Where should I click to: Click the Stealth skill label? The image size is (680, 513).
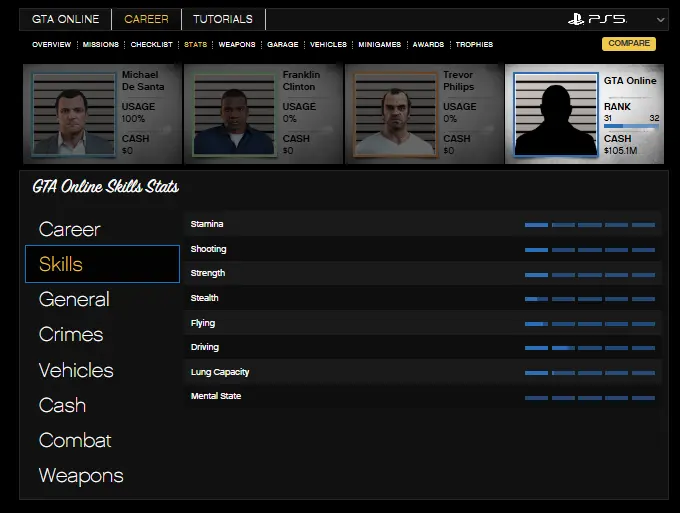204,298
